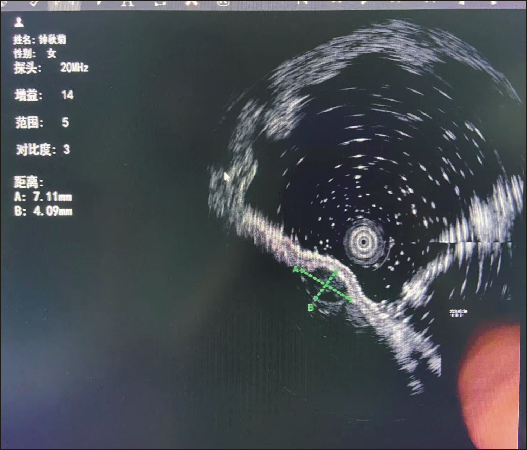Select the upper endpoint of caliper line B
527x450 pixels.
point(335,271)
